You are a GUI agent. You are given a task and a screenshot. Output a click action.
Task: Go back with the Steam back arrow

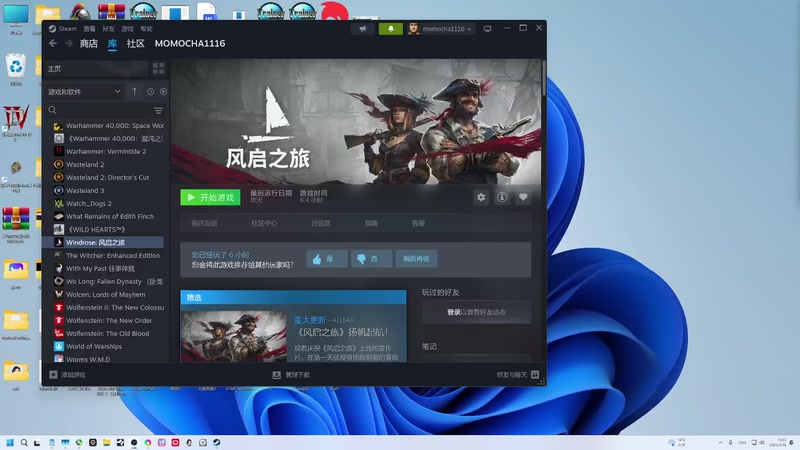pos(53,43)
